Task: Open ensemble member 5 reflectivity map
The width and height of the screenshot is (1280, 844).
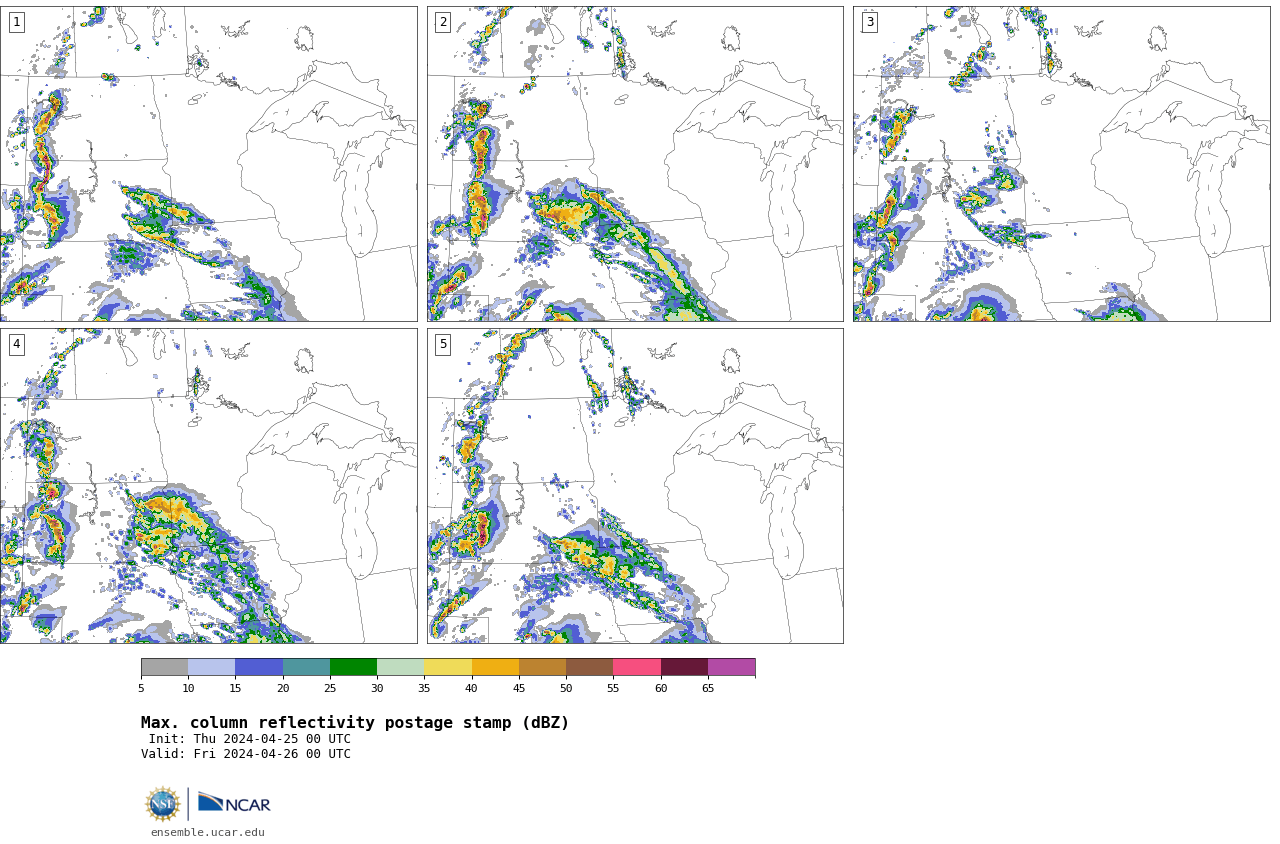Action: 635,486
